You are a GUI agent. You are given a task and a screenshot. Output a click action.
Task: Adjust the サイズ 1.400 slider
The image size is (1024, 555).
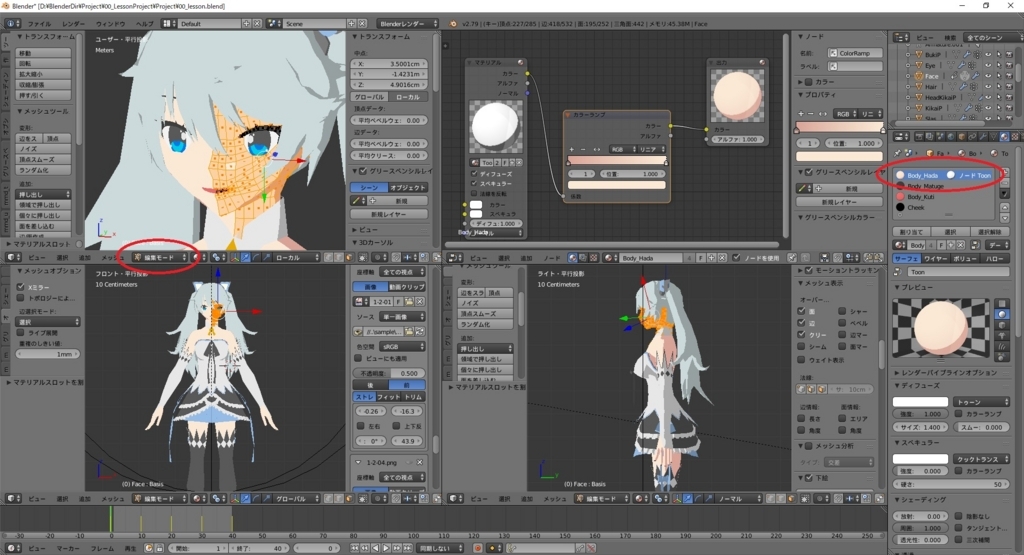pyautogui.click(x=921, y=427)
